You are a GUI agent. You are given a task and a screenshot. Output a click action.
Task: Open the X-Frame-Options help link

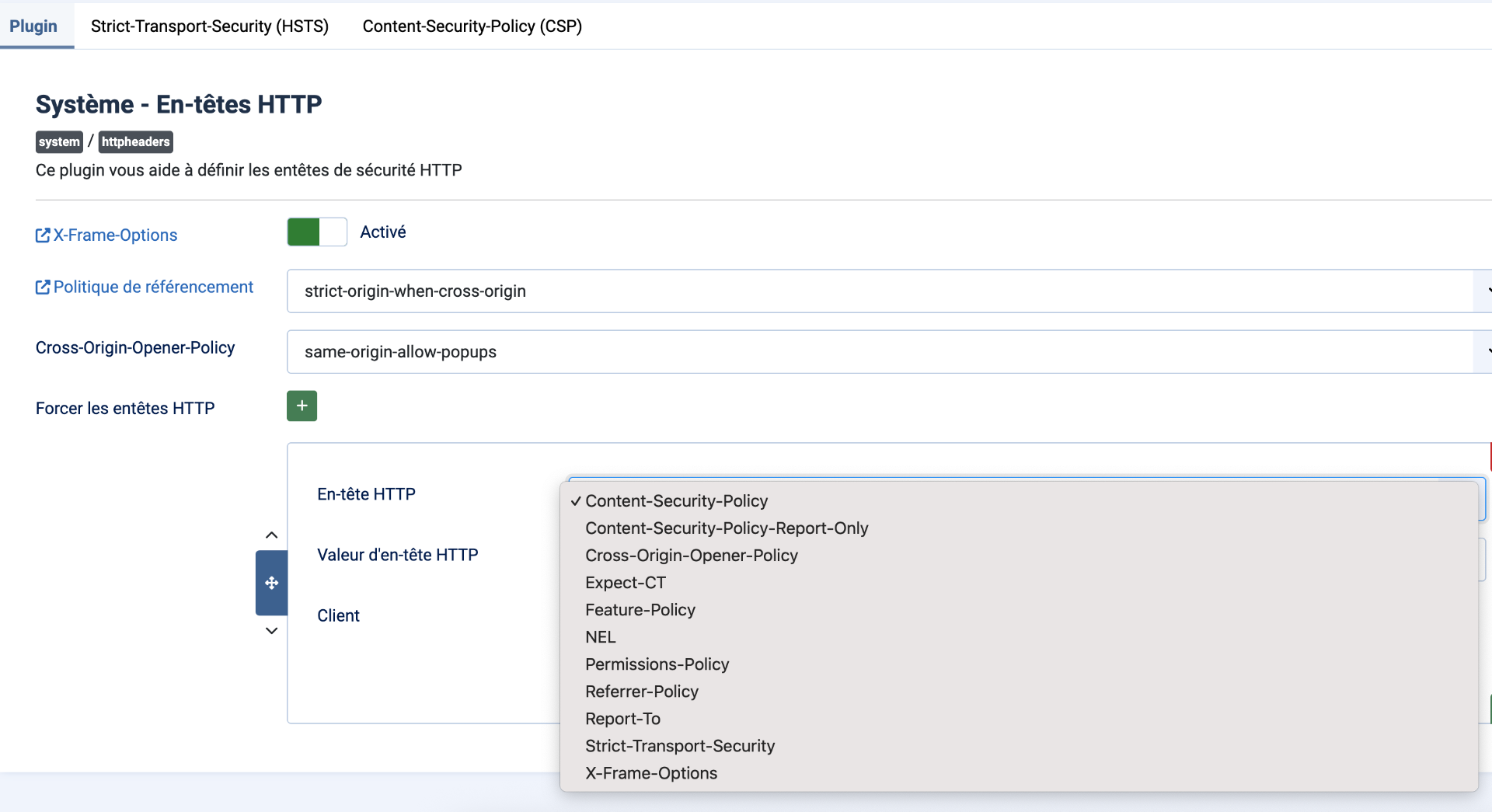(x=115, y=235)
